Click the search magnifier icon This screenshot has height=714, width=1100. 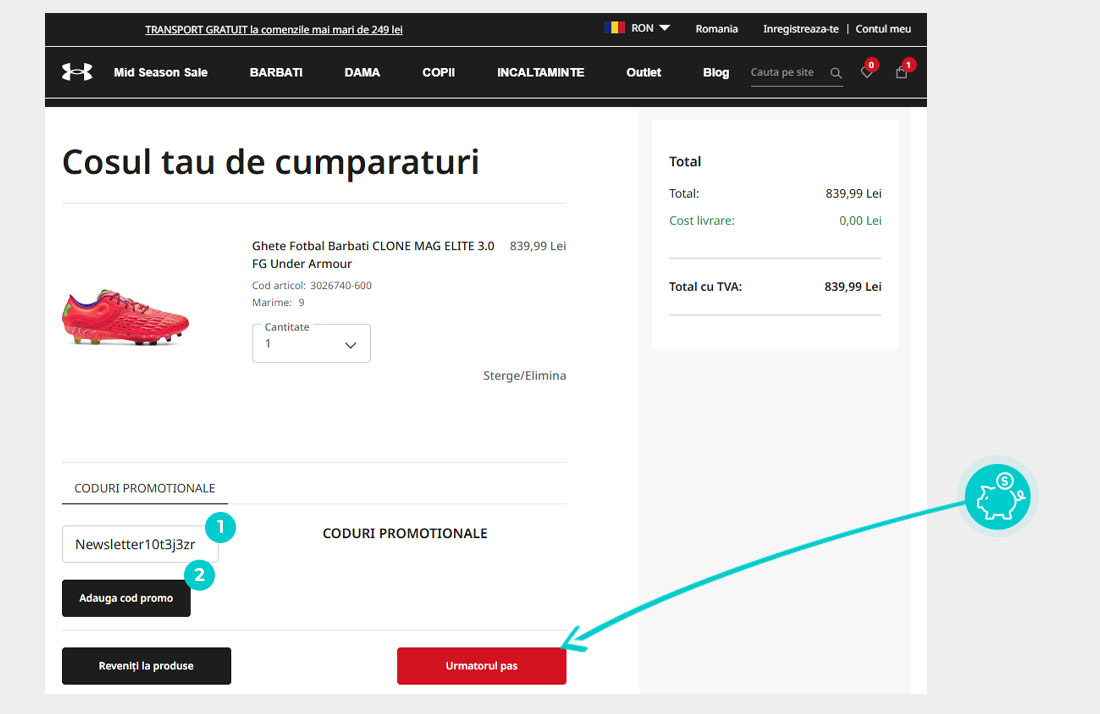(x=836, y=73)
